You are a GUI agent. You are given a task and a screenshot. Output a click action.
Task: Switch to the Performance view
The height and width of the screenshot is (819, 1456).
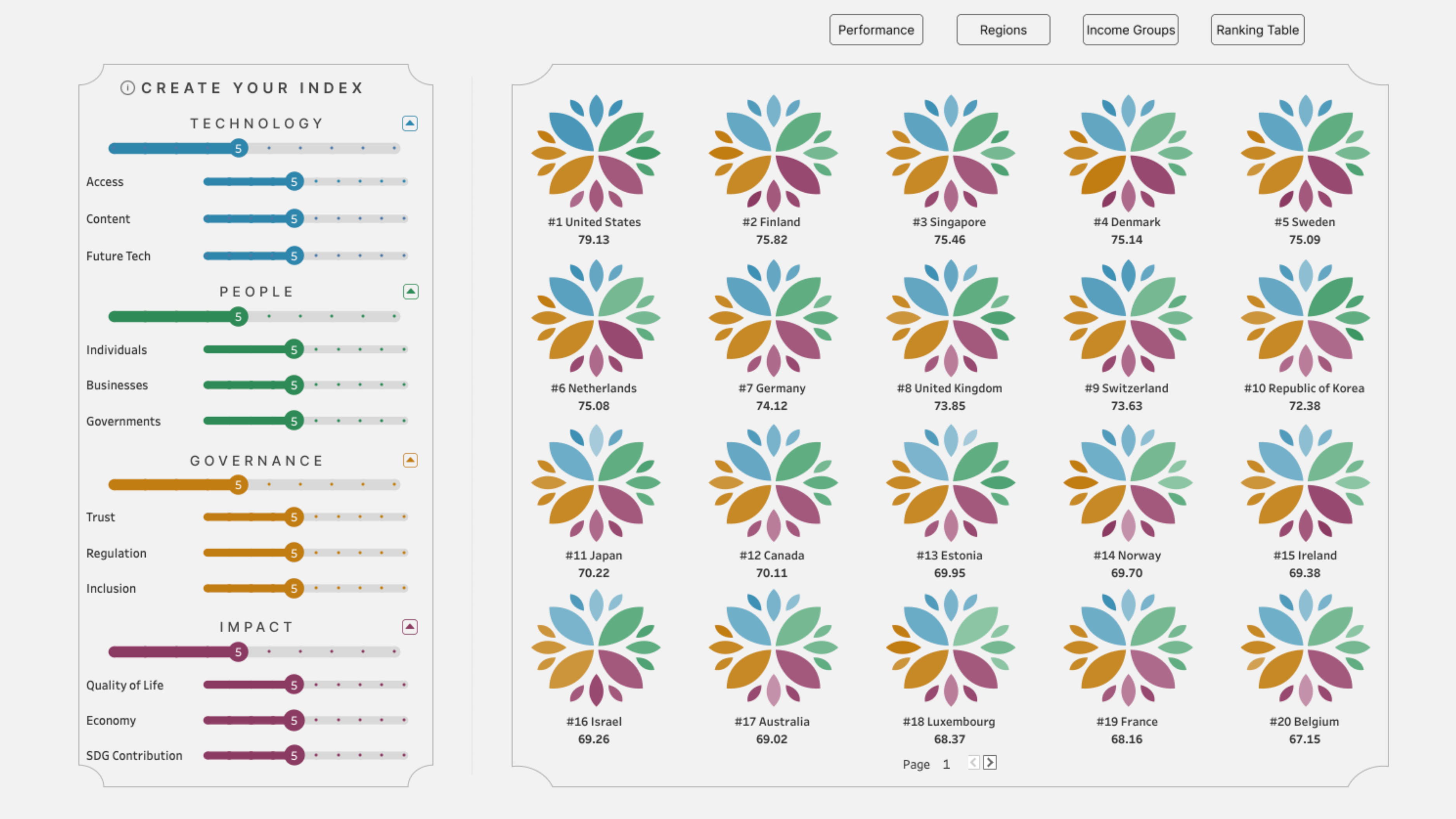876,30
